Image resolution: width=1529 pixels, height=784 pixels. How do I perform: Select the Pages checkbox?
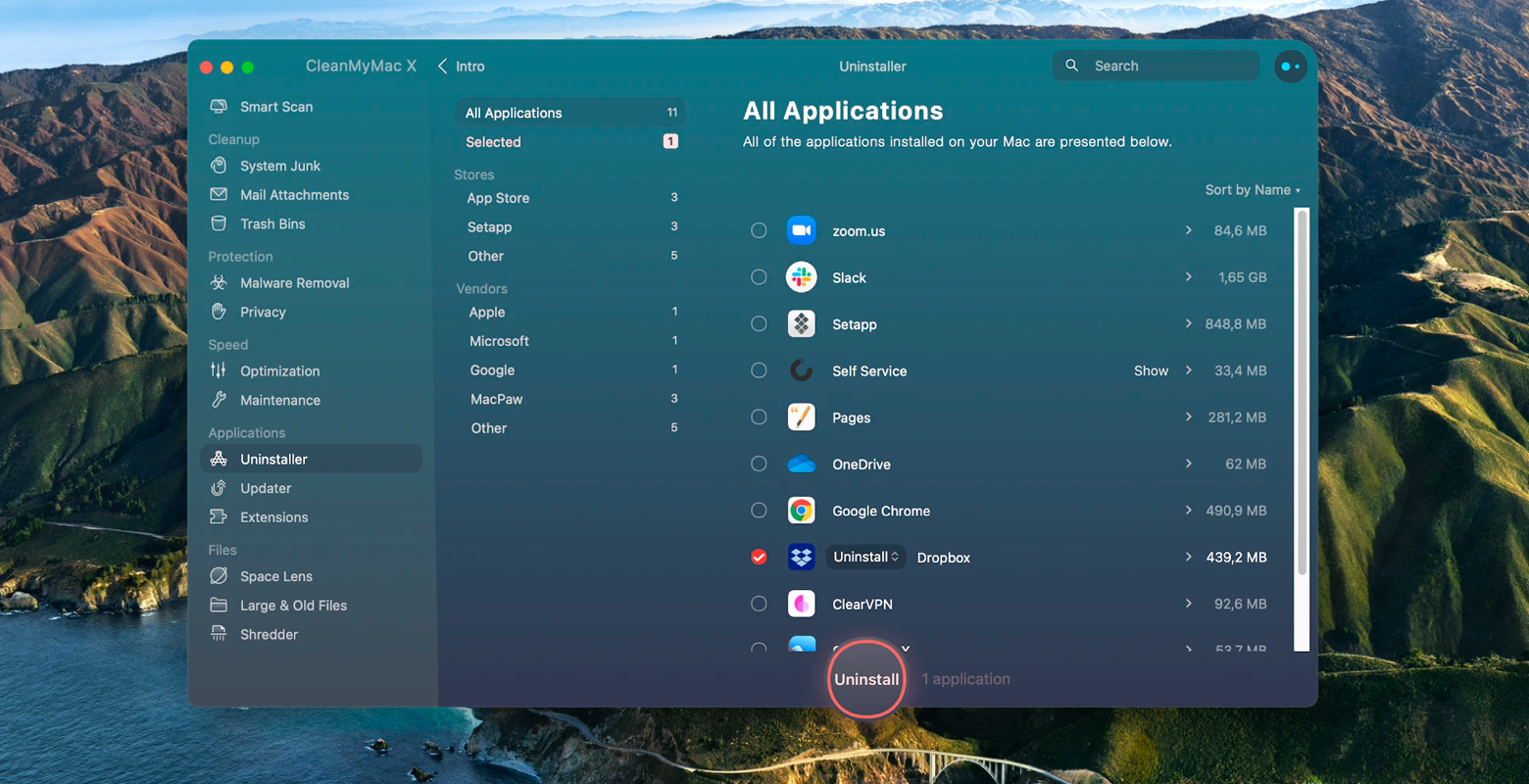759,416
